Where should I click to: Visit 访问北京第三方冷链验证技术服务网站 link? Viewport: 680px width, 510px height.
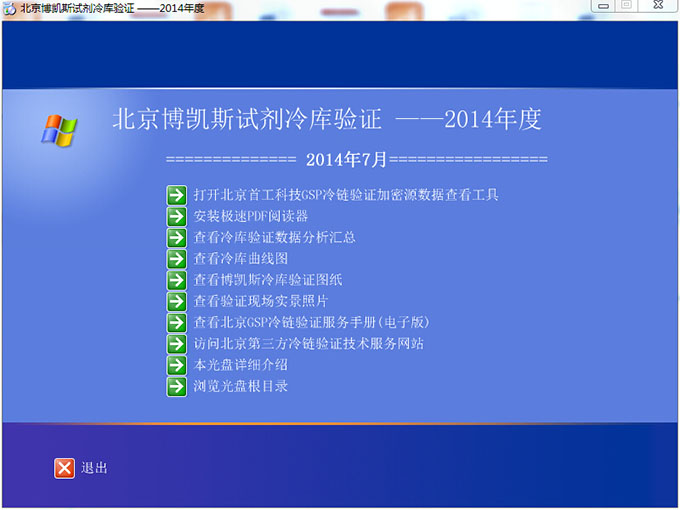(308, 343)
